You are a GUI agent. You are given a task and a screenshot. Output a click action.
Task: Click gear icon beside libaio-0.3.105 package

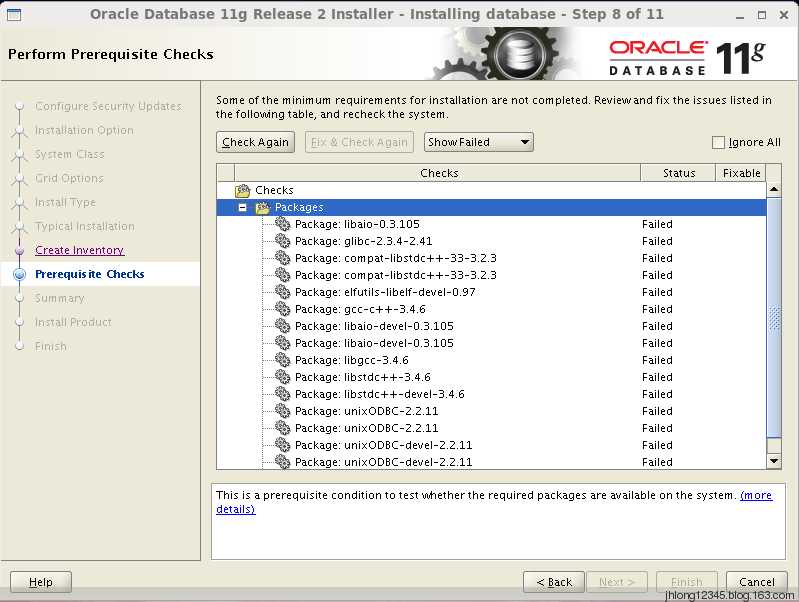point(282,224)
